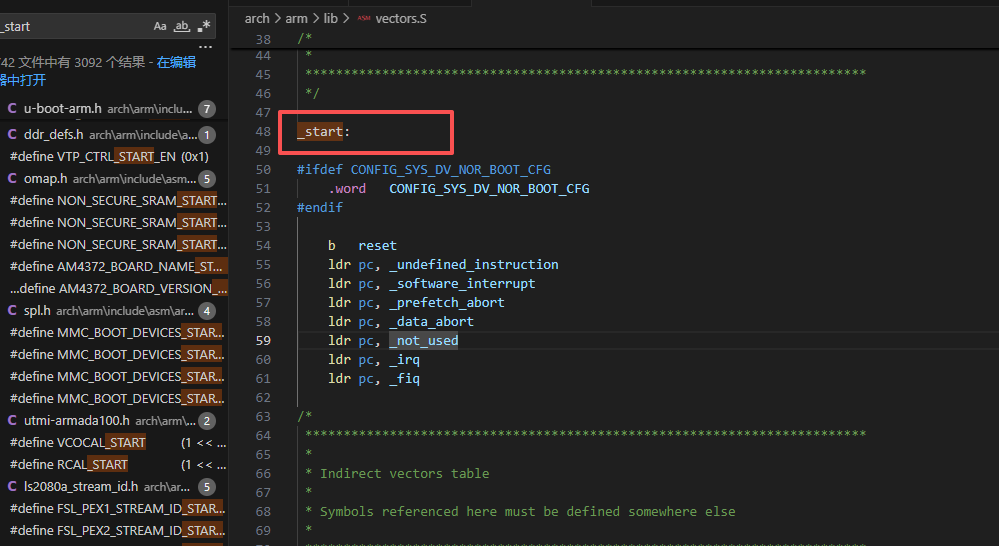Click result count badge 7 for u-boot-arm.h
Image resolution: width=999 pixels, height=546 pixels.
pos(207,109)
